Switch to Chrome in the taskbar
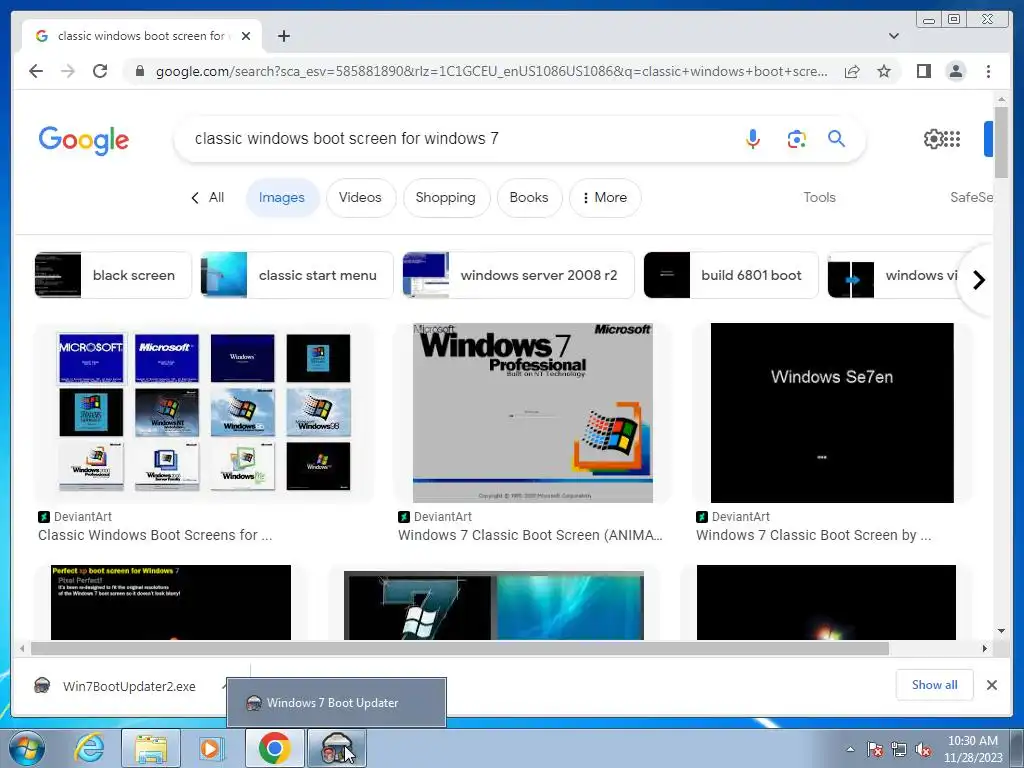The width and height of the screenshot is (1024, 768). (274, 748)
